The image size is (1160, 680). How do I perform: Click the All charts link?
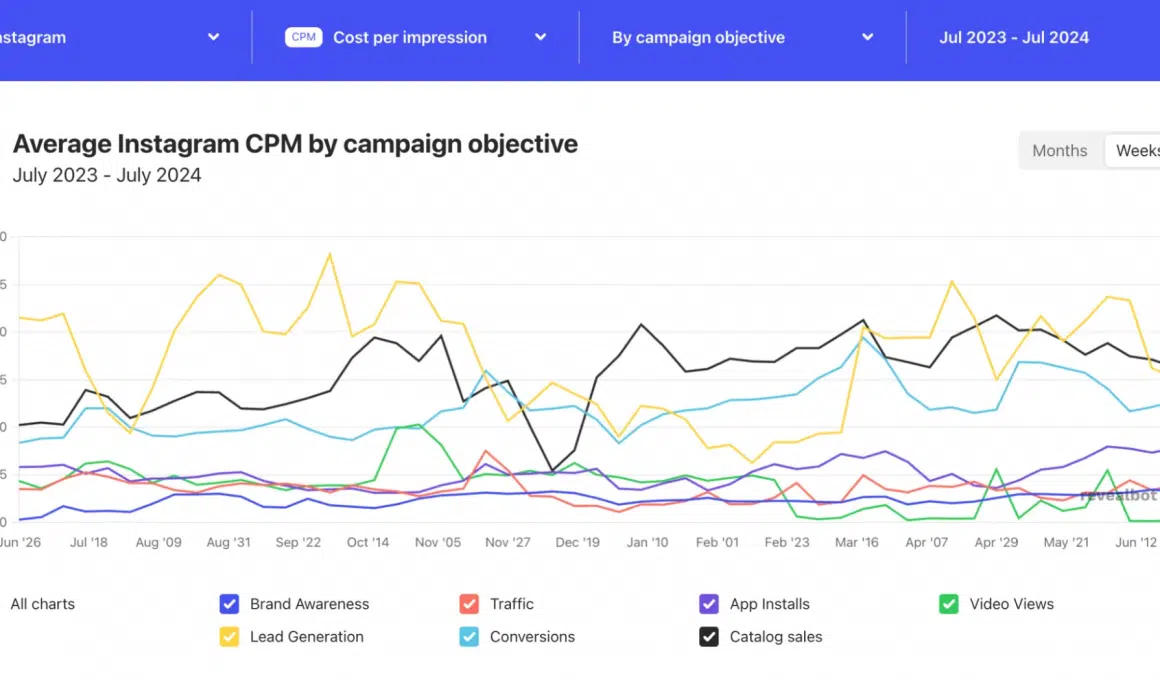43,604
